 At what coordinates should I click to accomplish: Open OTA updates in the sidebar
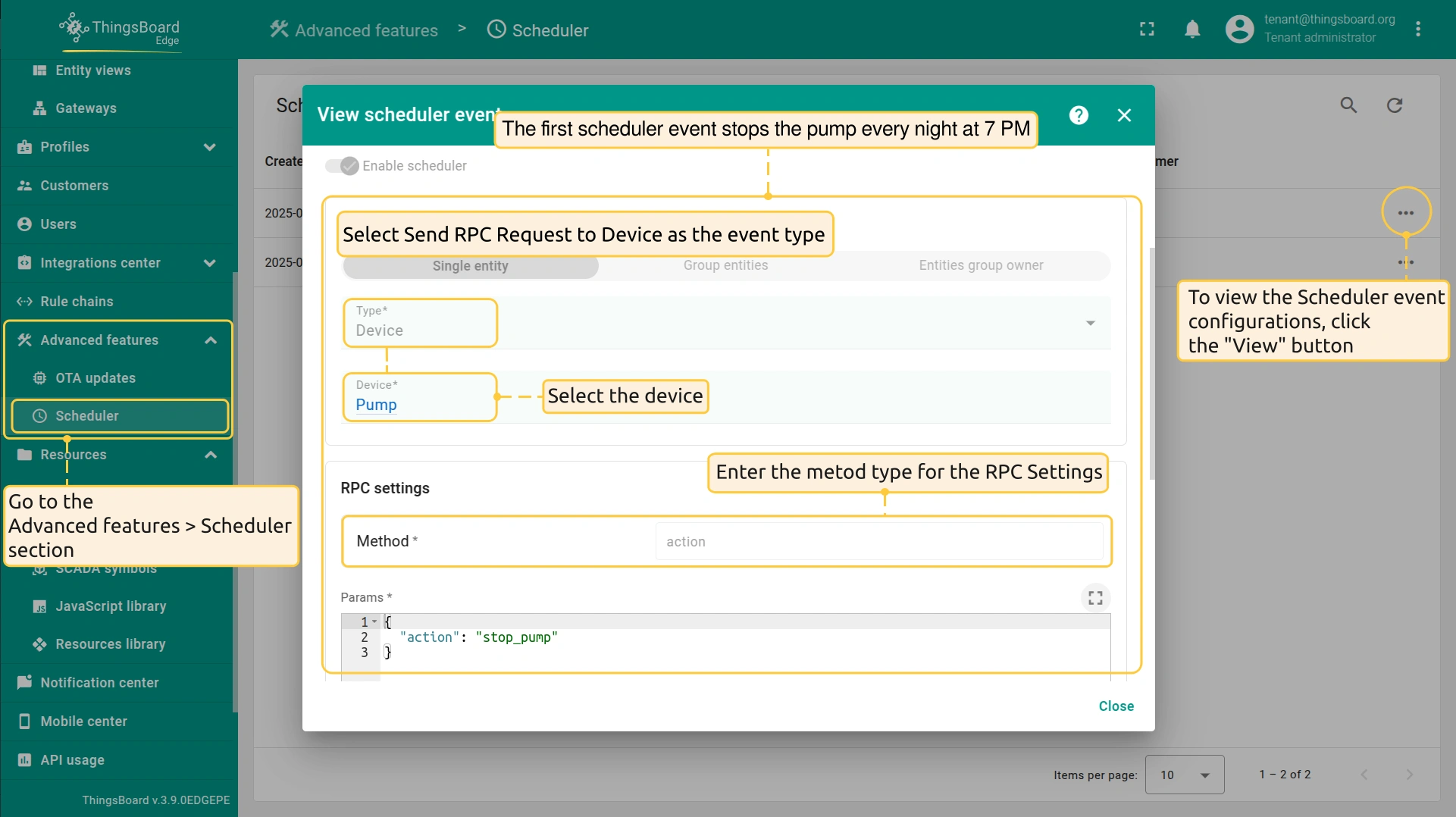pyautogui.click(x=96, y=378)
